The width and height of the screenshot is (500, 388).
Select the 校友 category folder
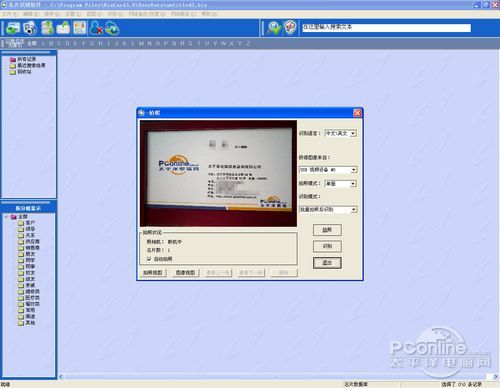pyautogui.click(x=30, y=273)
